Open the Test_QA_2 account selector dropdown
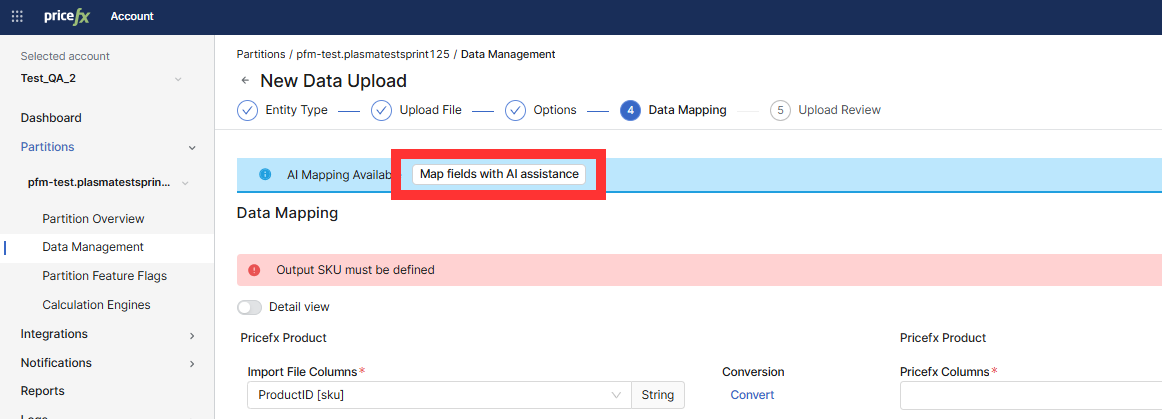The height and width of the screenshot is (419, 1162). click(x=178, y=78)
